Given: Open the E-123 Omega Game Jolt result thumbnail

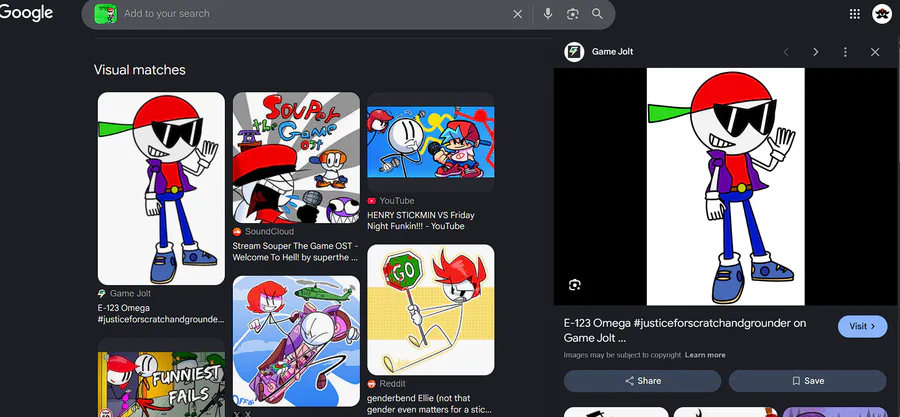Looking at the screenshot, I should (161, 188).
